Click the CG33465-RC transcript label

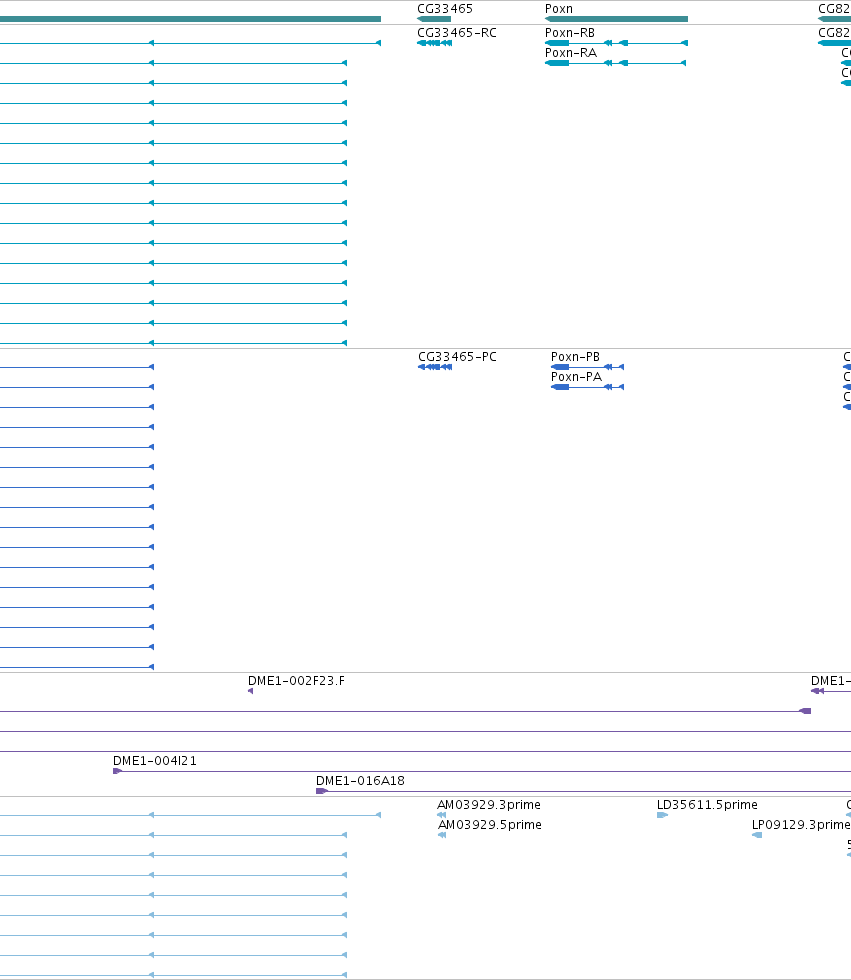[457, 32]
